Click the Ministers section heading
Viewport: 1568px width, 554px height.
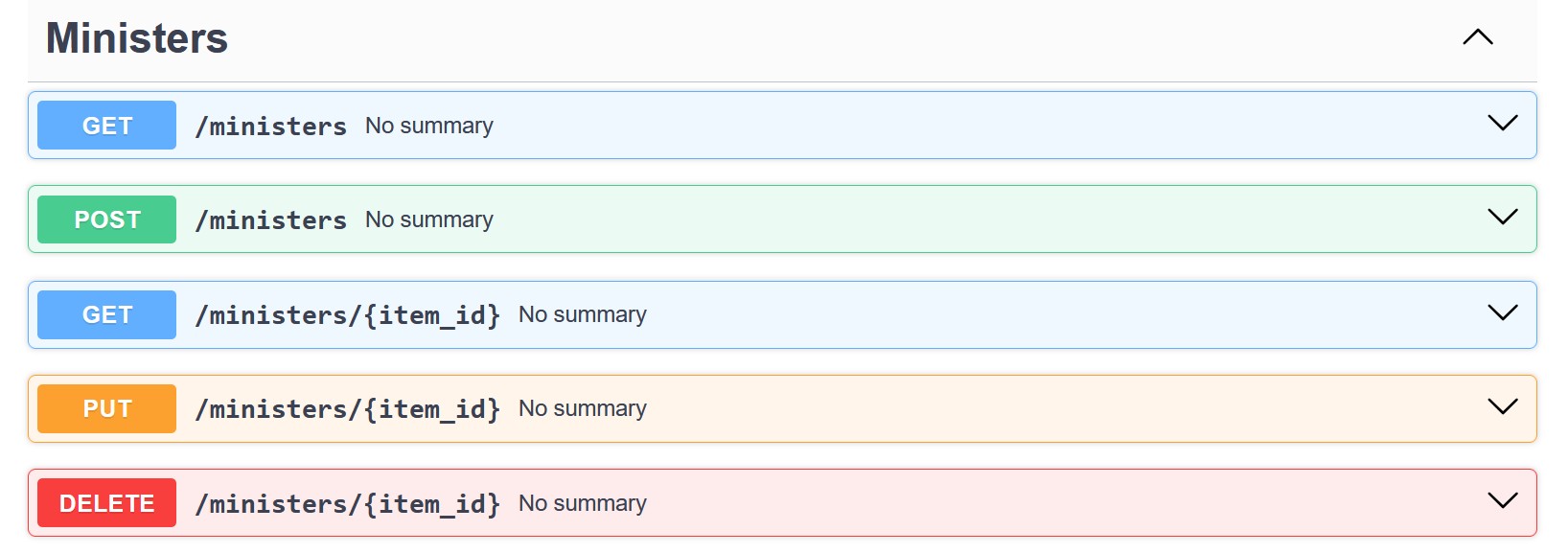[x=135, y=38]
